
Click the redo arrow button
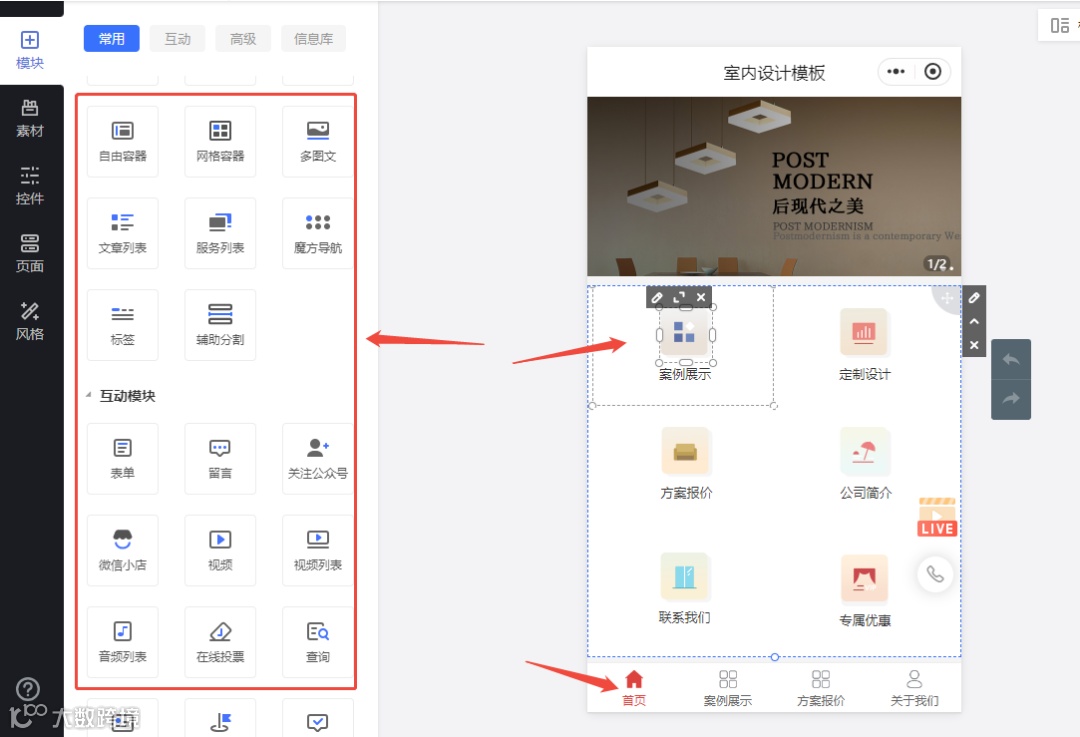[1011, 399]
